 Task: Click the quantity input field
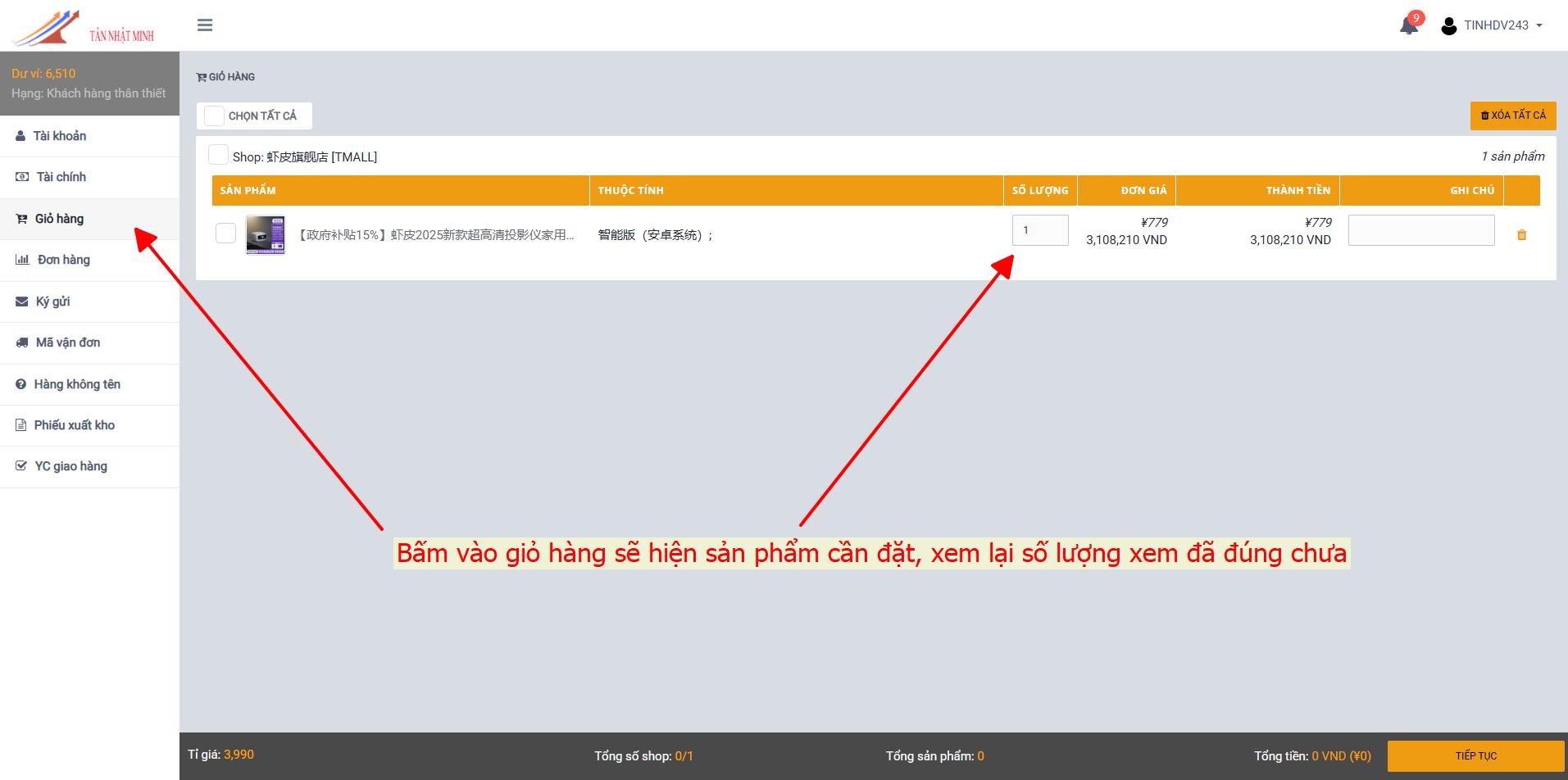1039,230
